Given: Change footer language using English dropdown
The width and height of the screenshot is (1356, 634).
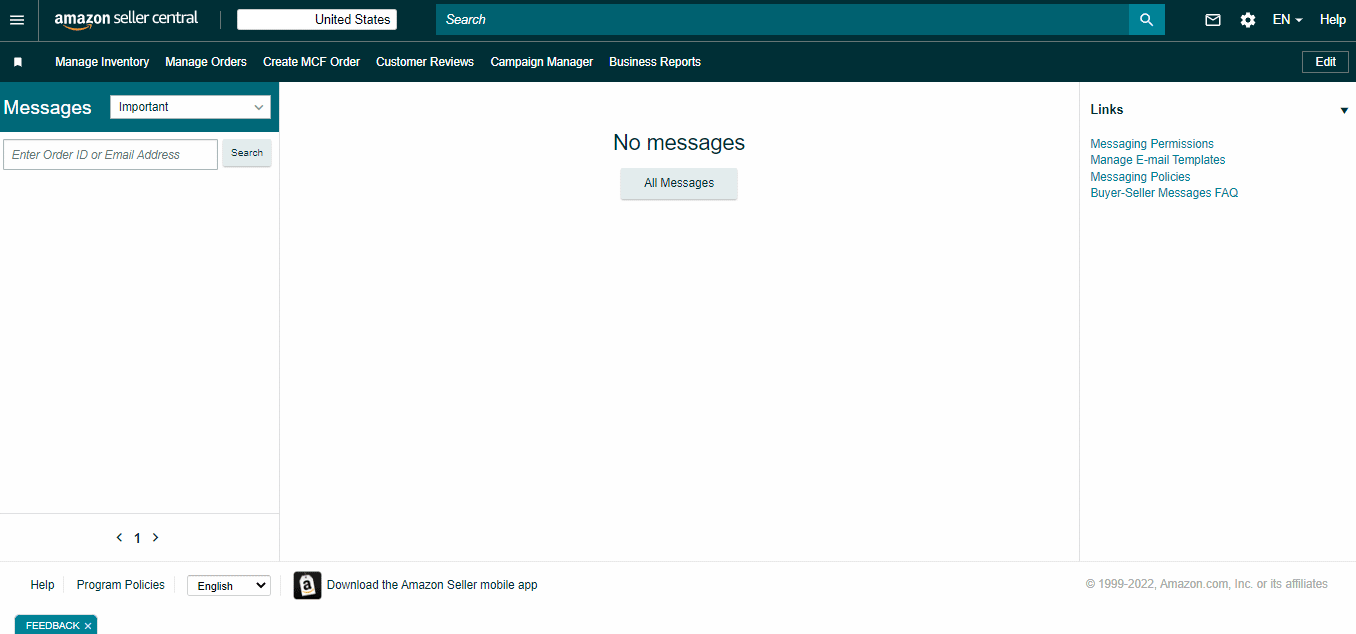Looking at the screenshot, I should (x=228, y=585).
